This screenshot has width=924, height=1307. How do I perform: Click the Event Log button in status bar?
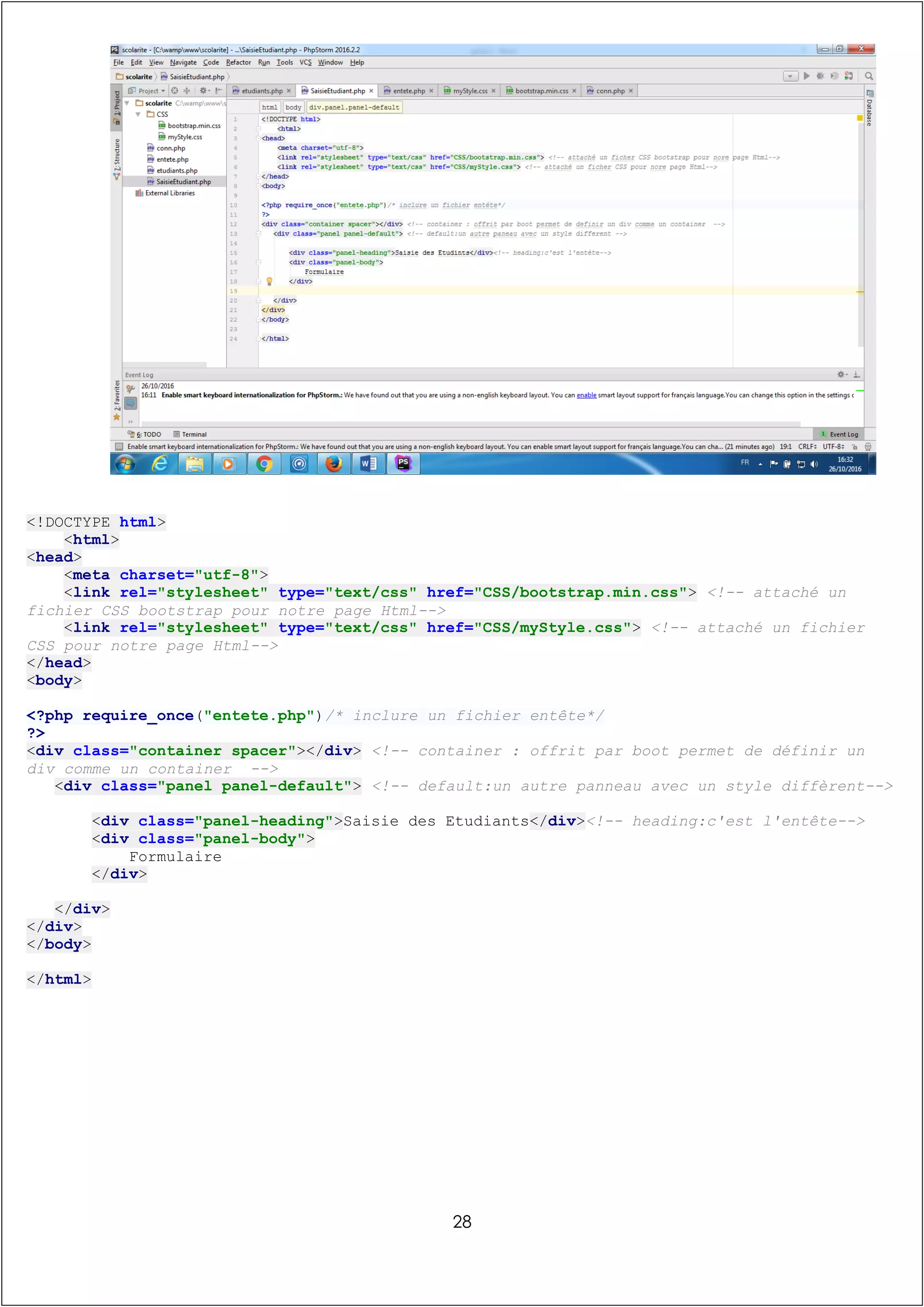tap(839, 434)
